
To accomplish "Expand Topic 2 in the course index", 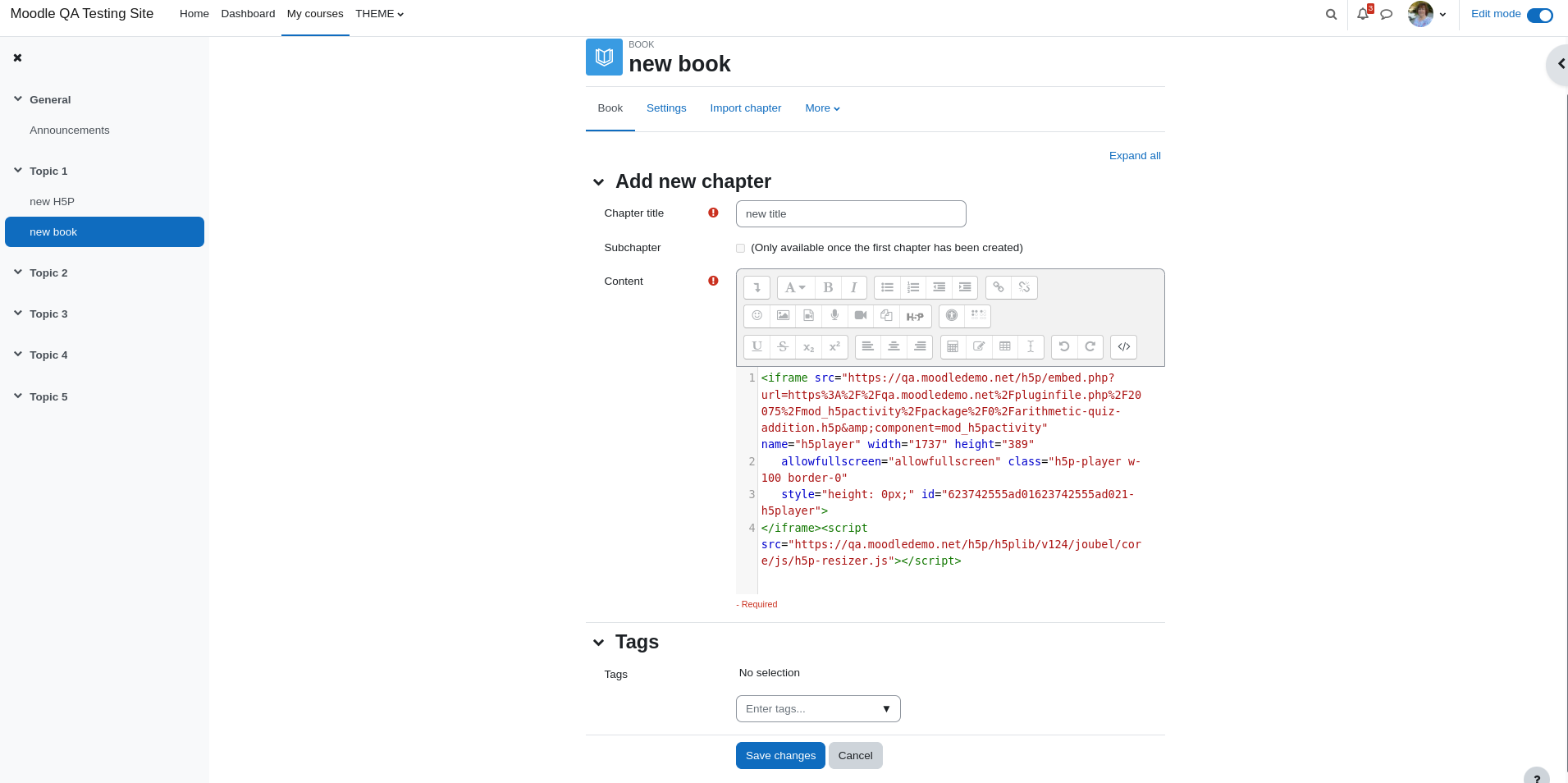I will point(18,272).
